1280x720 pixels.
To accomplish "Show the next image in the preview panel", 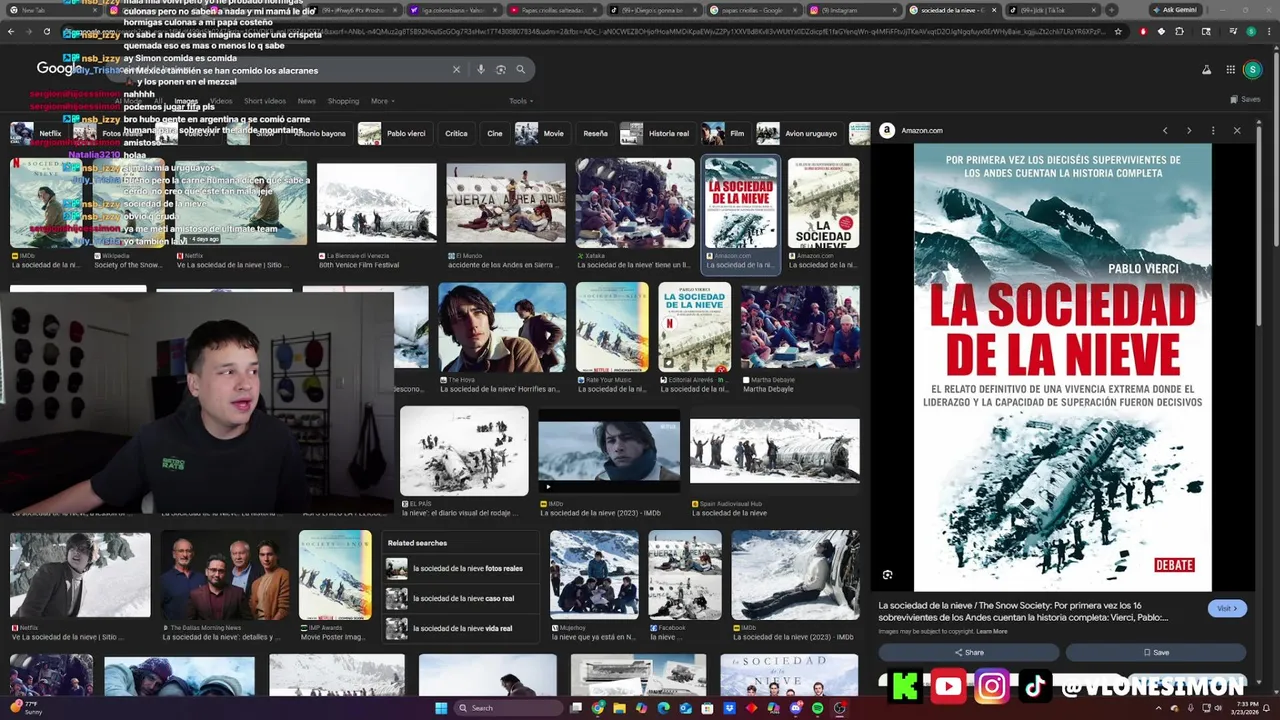I will click(x=1189, y=130).
